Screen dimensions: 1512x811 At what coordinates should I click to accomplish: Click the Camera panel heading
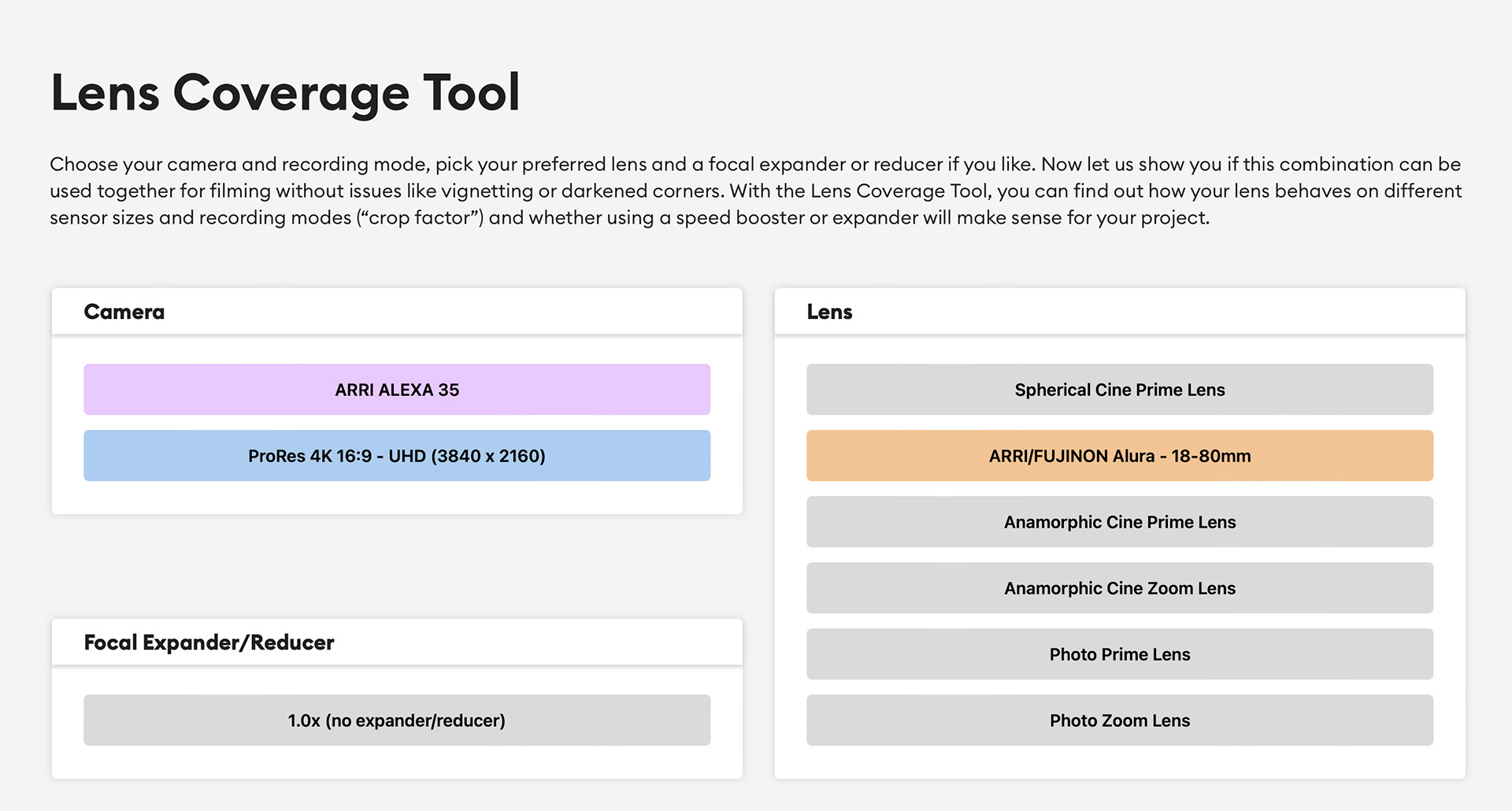click(x=124, y=312)
